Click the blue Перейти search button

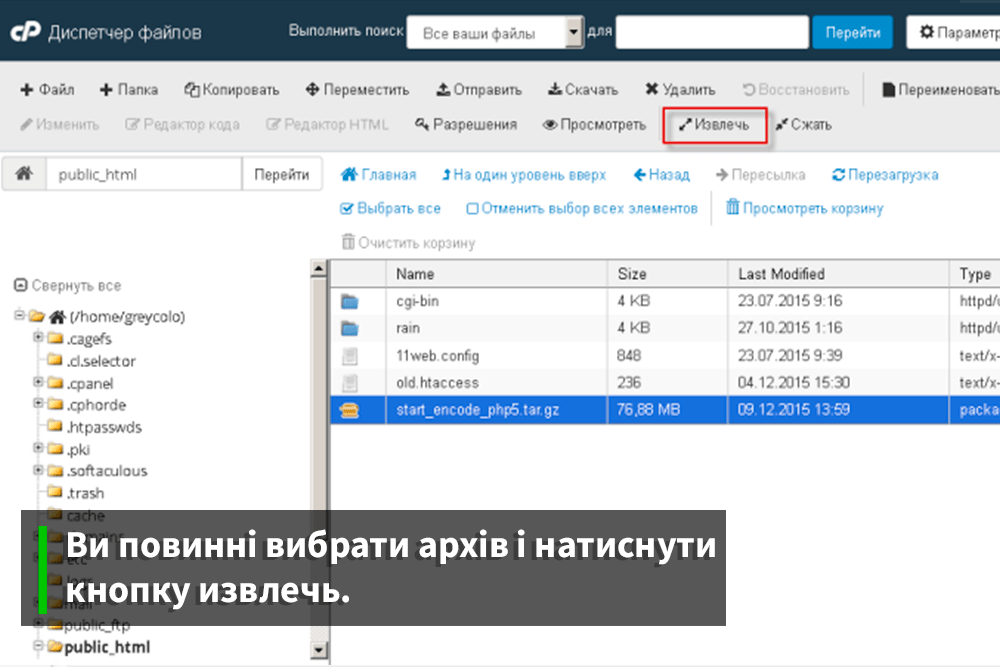pyautogui.click(x=852, y=32)
